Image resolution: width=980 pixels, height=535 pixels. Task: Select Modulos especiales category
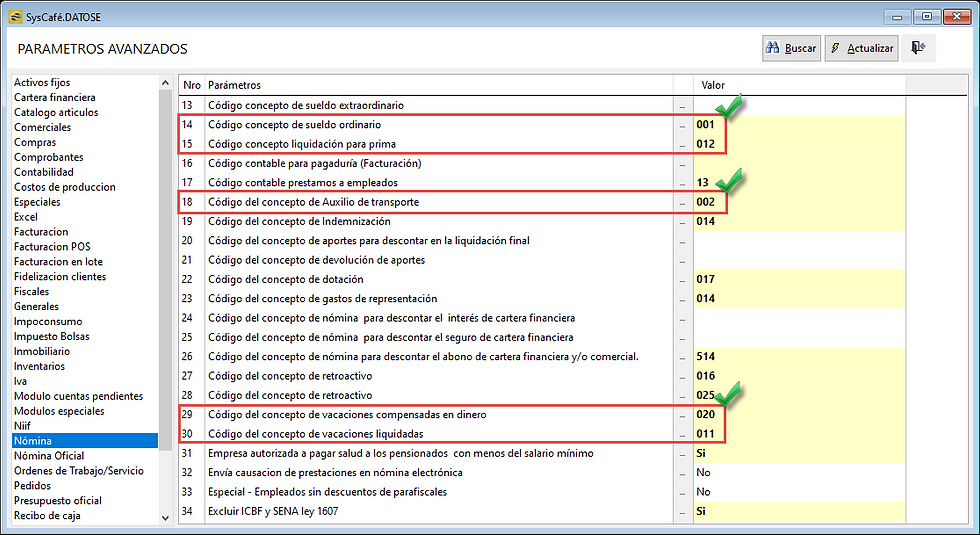point(59,411)
